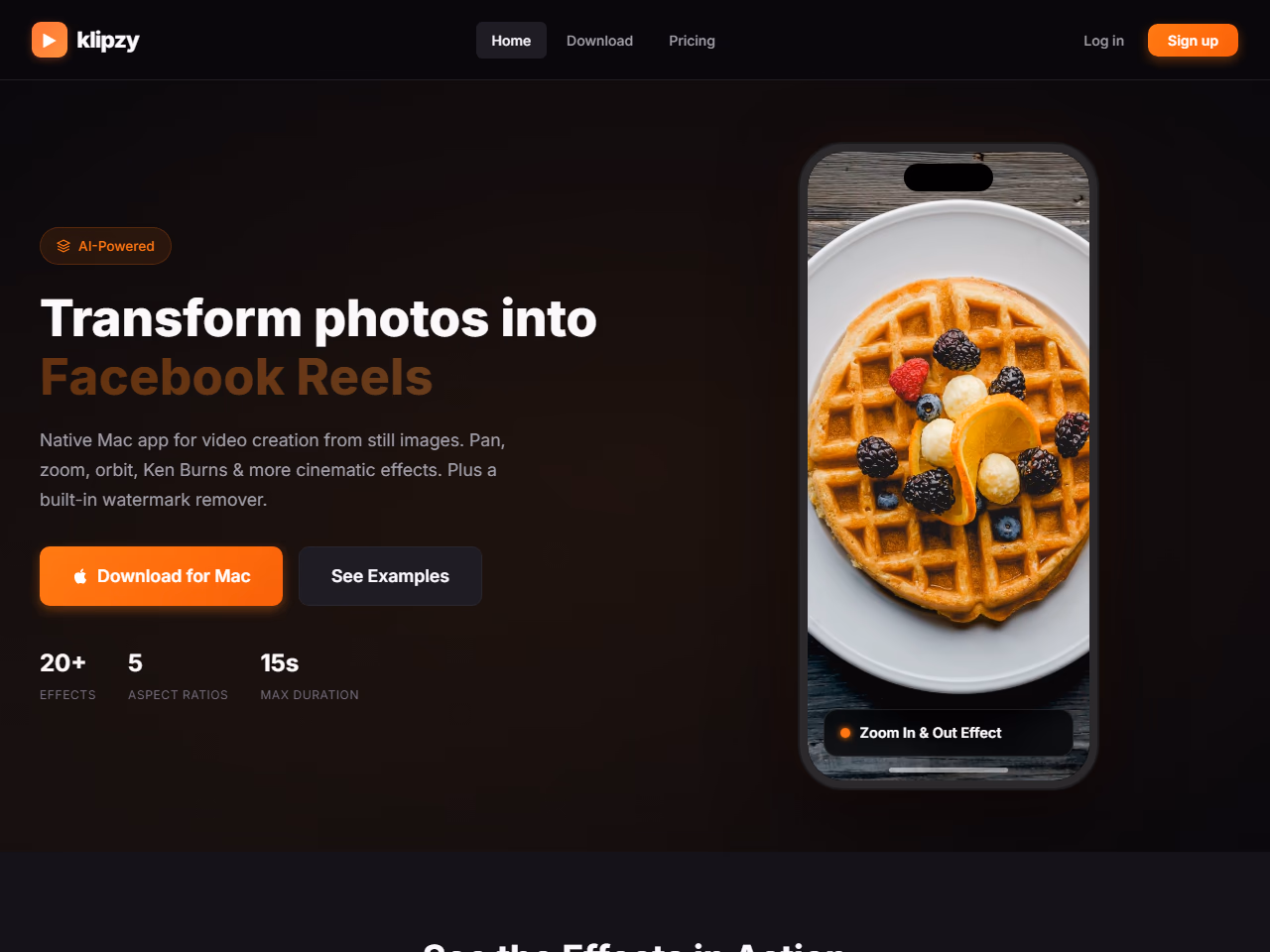Click the Facebook Reels headline text
This screenshot has height=952, width=1270.
pos(236,377)
